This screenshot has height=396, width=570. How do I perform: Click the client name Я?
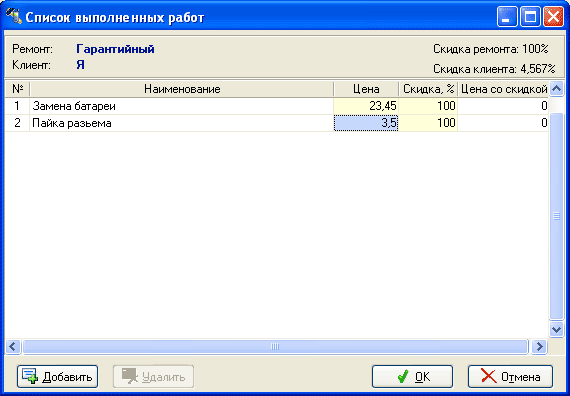click(80, 65)
